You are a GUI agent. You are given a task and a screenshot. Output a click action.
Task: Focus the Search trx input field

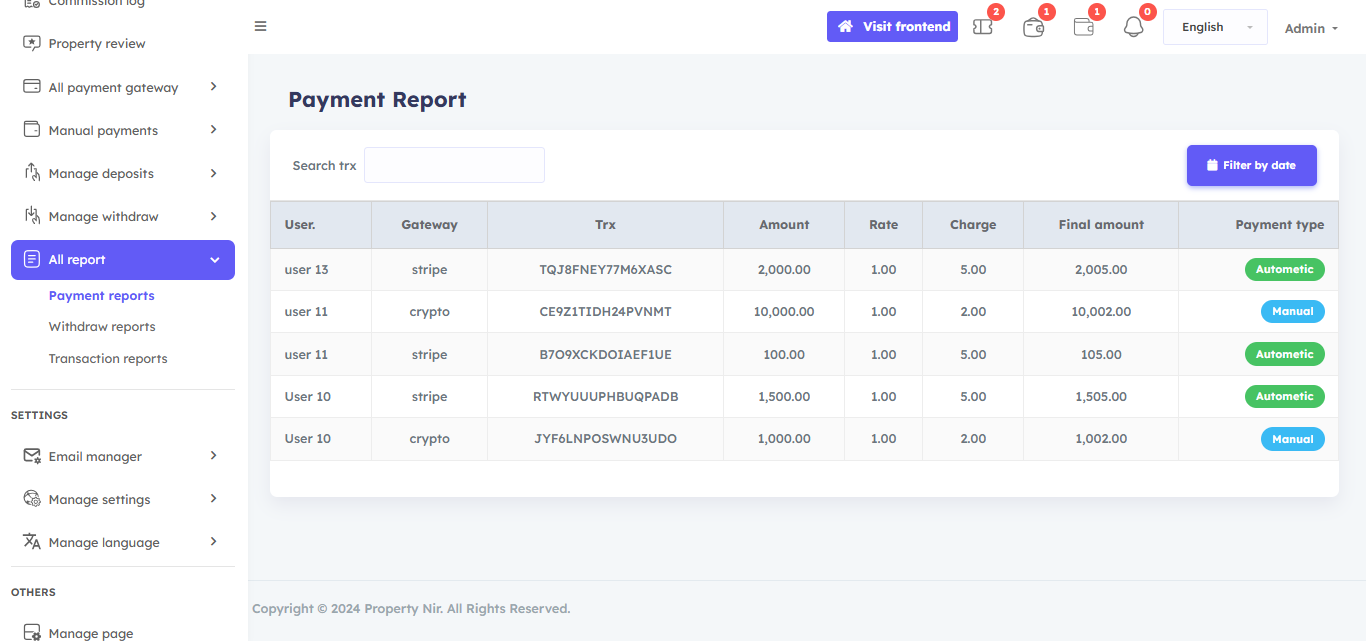point(454,165)
